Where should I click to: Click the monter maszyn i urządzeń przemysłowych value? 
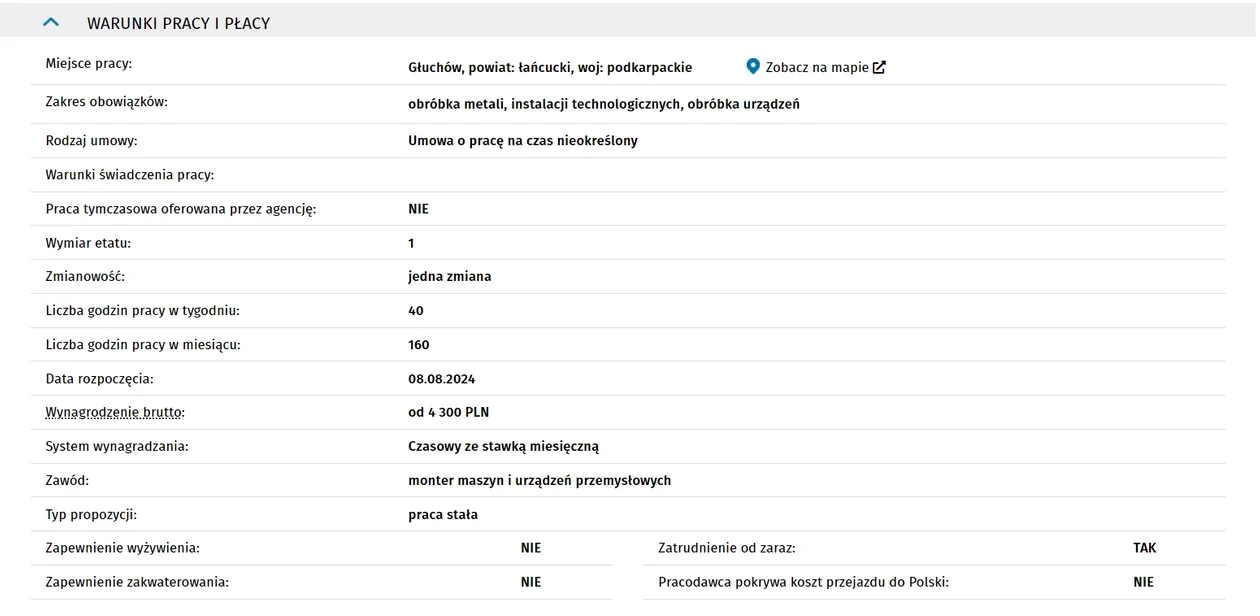coord(540,481)
